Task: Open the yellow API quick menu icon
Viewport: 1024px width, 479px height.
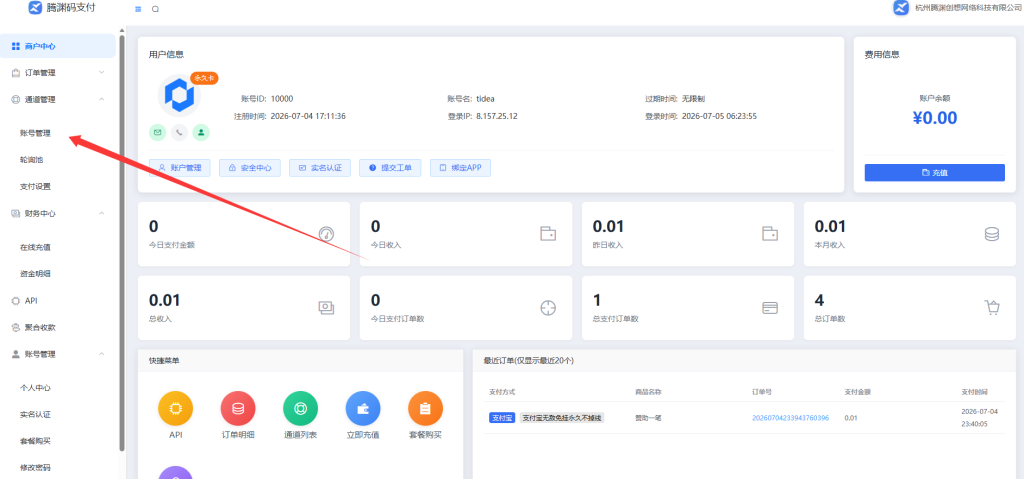Action: (176, 408)
